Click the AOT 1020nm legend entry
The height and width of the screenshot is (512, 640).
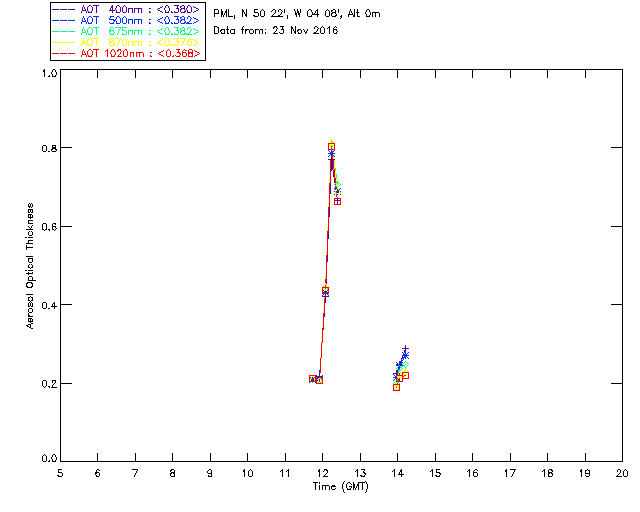point(126,53)
